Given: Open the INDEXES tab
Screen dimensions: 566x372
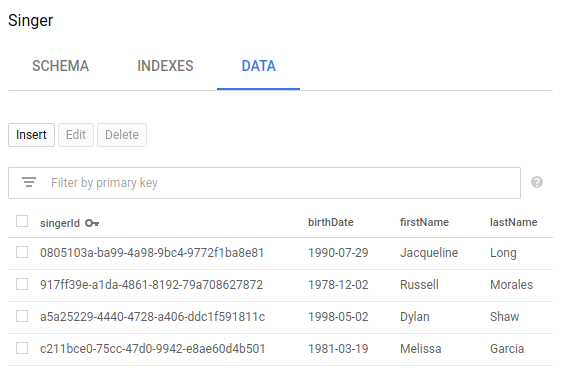Looking at the screenshot, I should tap(165, 66).
